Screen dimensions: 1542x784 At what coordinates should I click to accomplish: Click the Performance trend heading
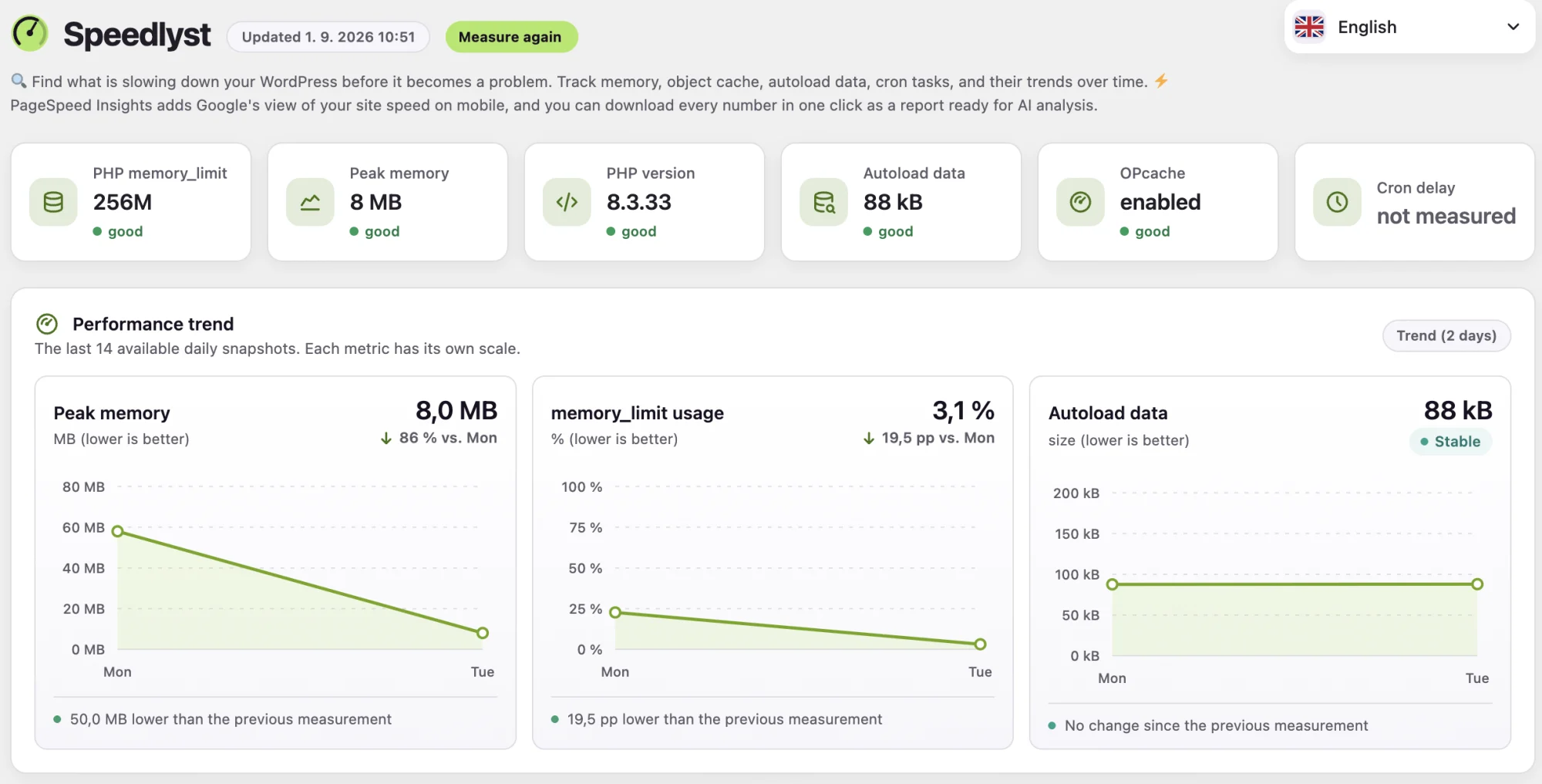153,324
